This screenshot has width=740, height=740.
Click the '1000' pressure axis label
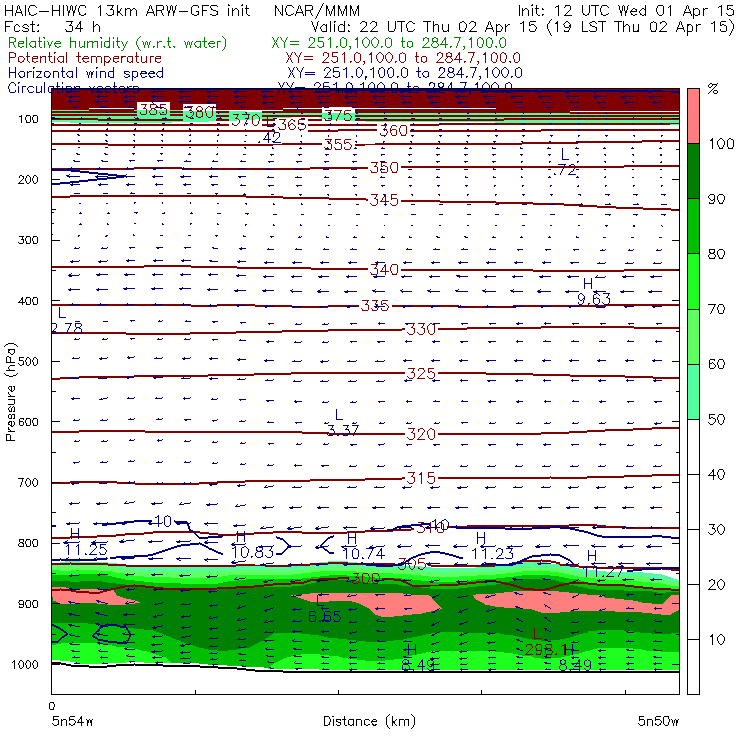tap(24, 664)
